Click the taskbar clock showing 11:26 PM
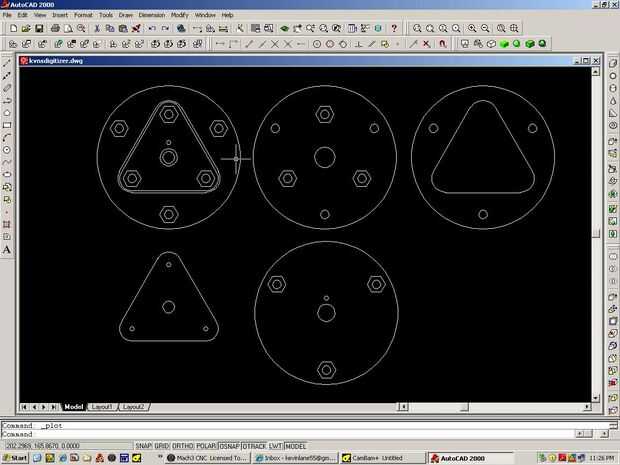Viewport: 620px width, 465px height. 601,458
